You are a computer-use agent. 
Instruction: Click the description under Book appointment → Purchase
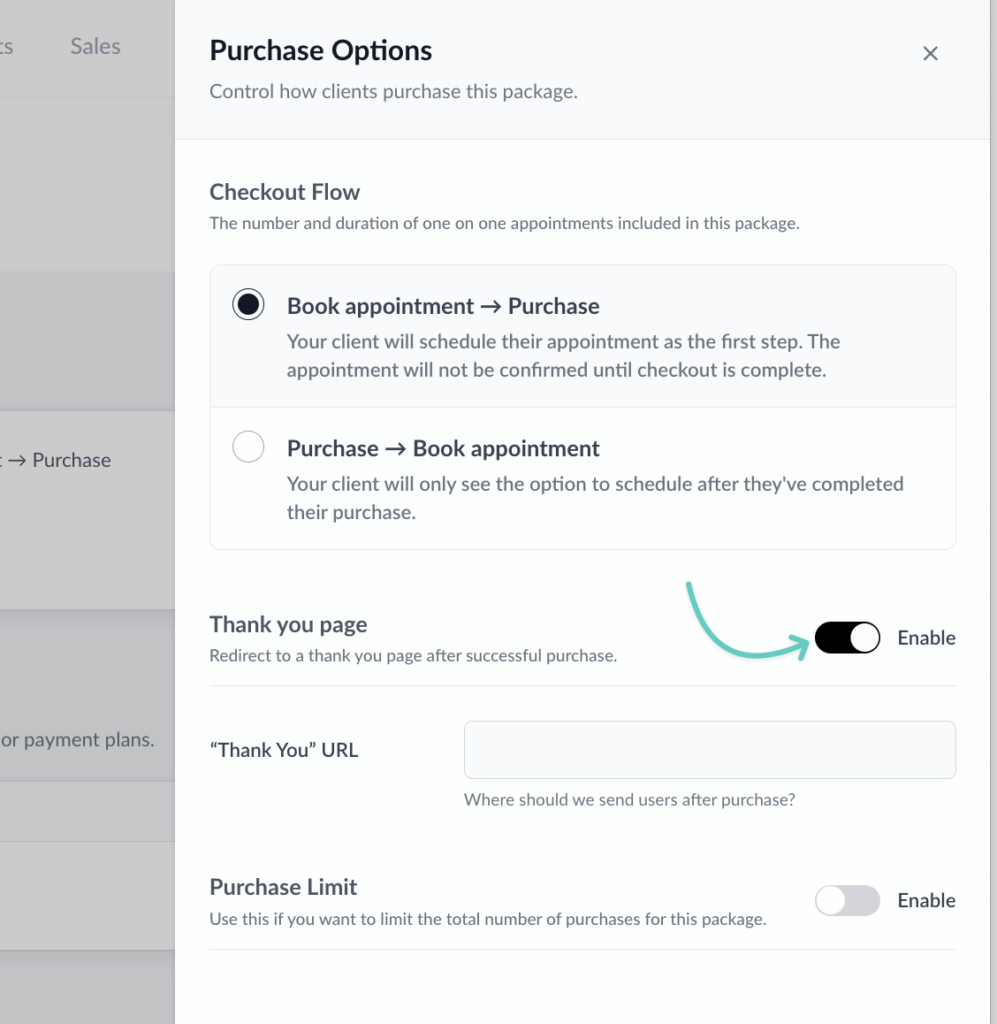pyautogui.click(x=563, y=356)
